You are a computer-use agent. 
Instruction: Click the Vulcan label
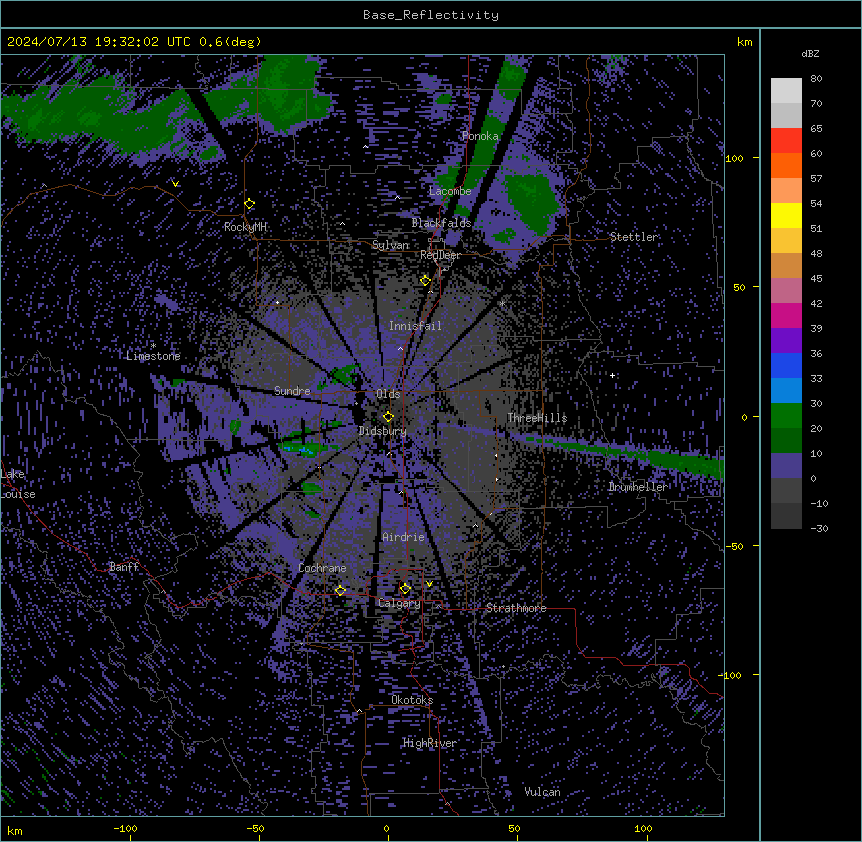coord(543,792)
